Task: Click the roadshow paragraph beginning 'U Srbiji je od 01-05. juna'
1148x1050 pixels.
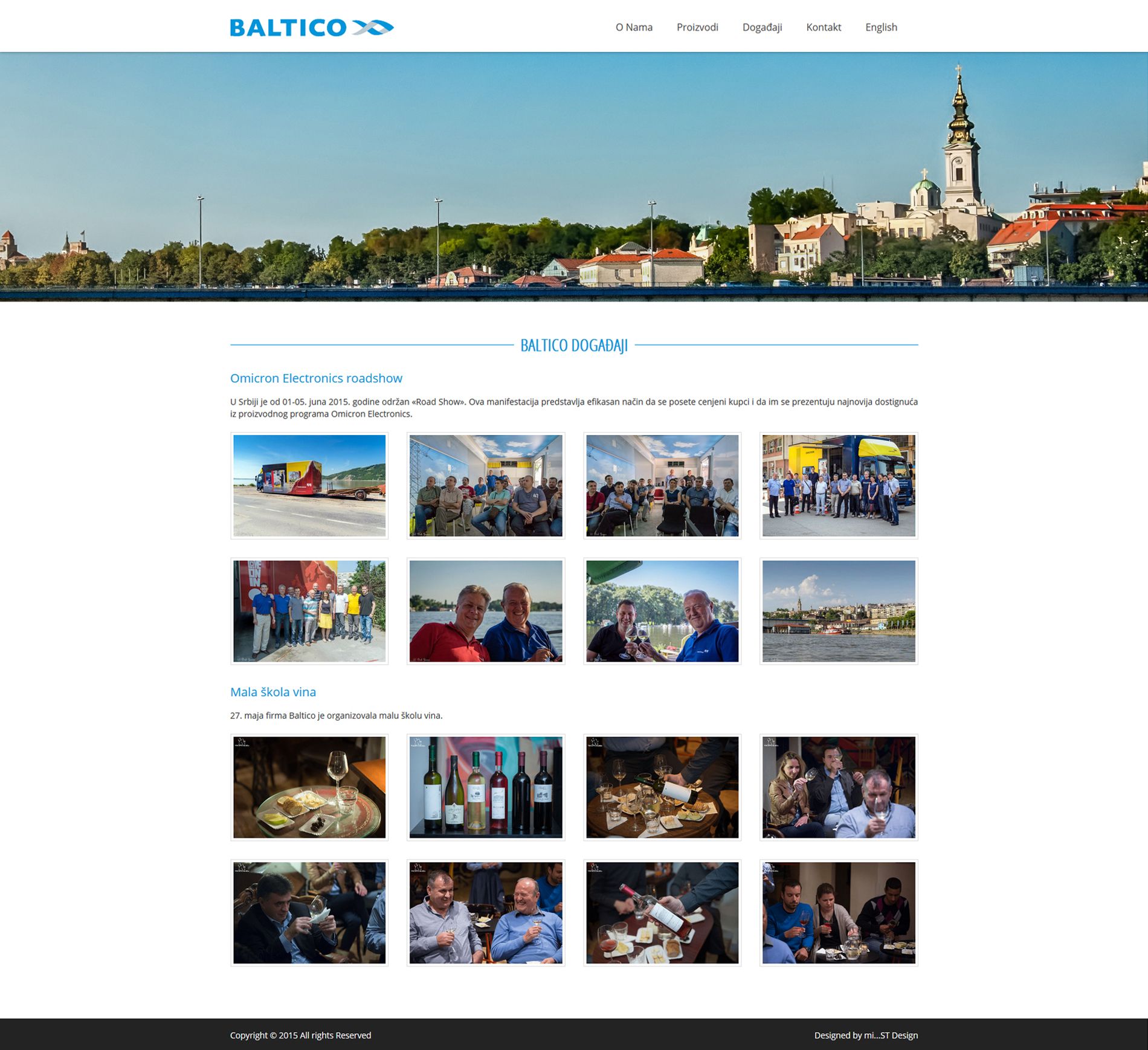Action: [x=574, y=408]
